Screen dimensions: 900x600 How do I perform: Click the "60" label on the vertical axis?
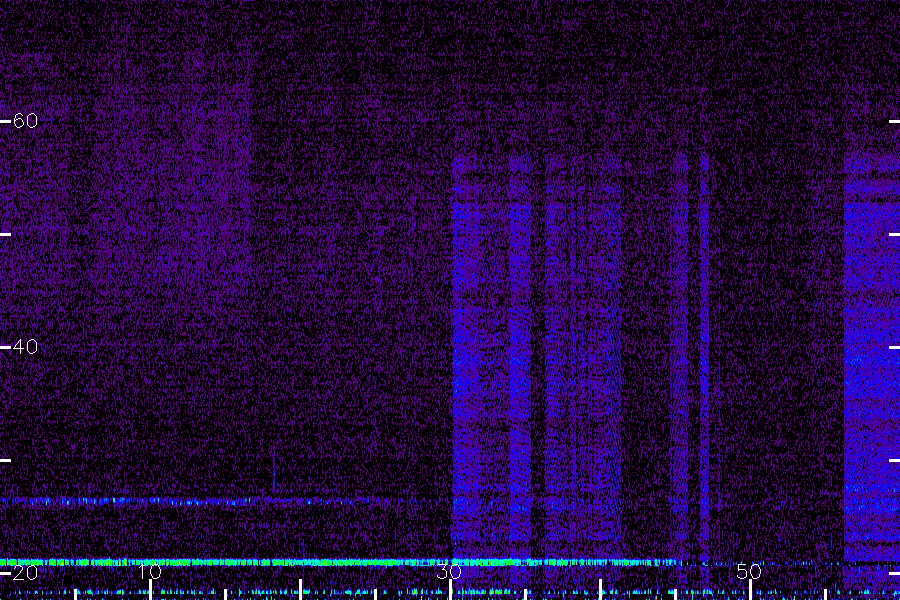25,121
